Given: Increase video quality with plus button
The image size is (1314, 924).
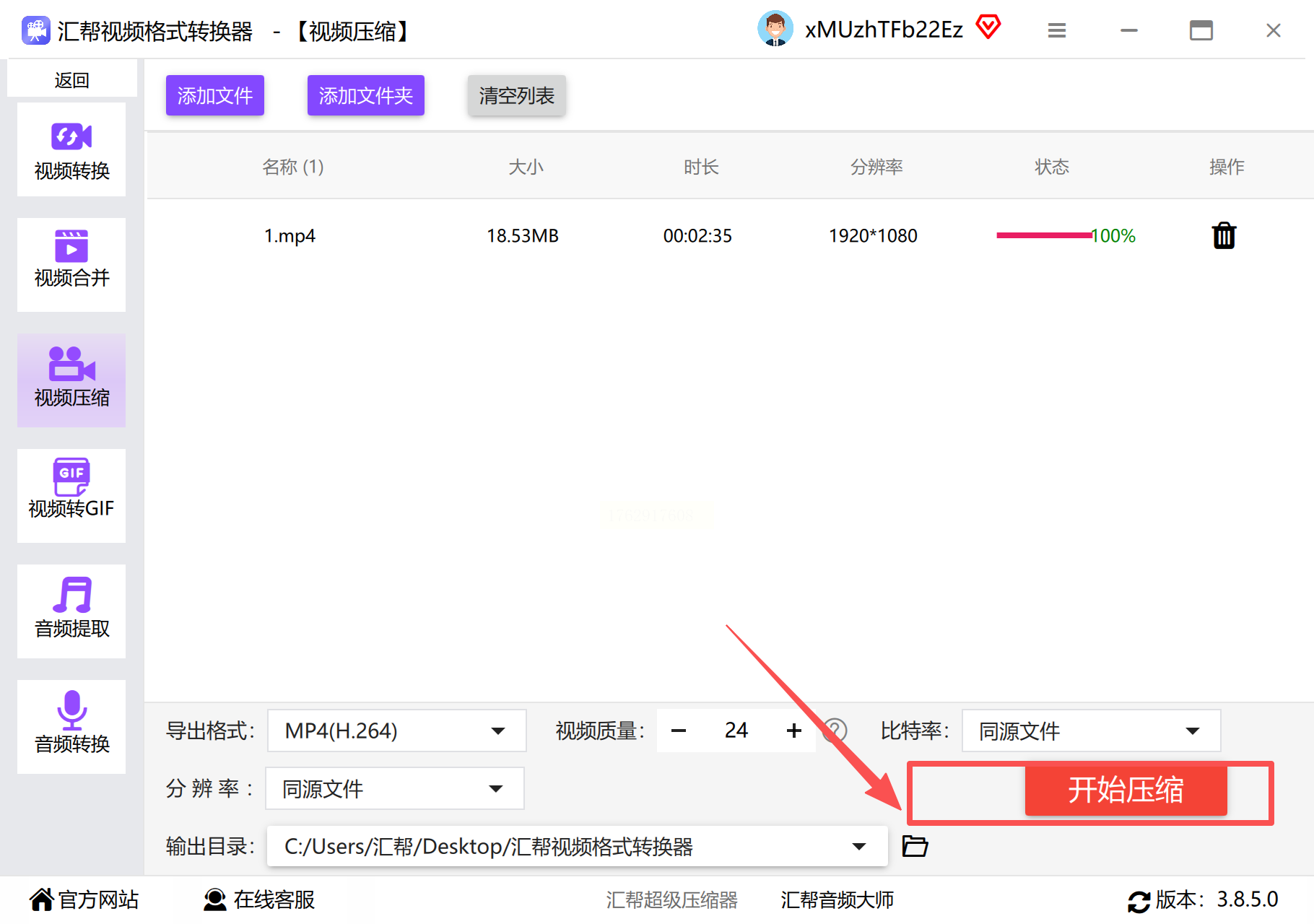Looking at the screenshot, I should 794,731.
